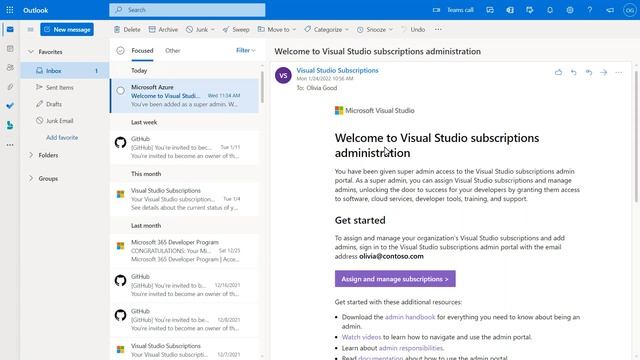Open People icon in the left rail

(10, 68)
